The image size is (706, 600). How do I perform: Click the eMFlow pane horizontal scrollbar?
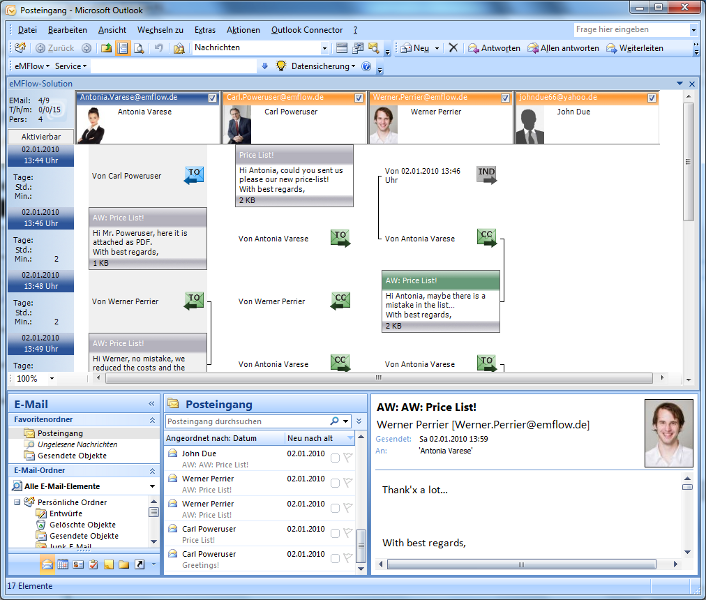click(379, 378)
